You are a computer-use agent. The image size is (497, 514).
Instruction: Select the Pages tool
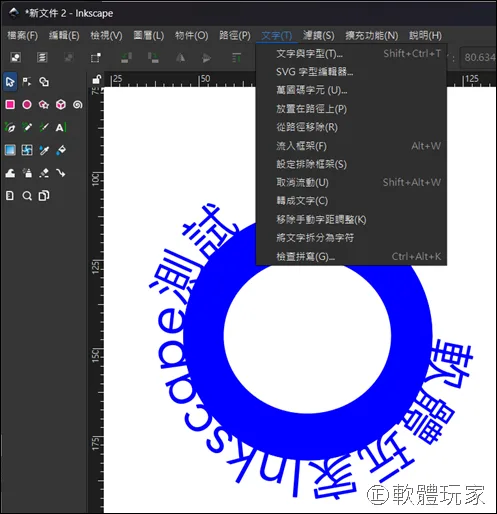[x=10, y=196]
